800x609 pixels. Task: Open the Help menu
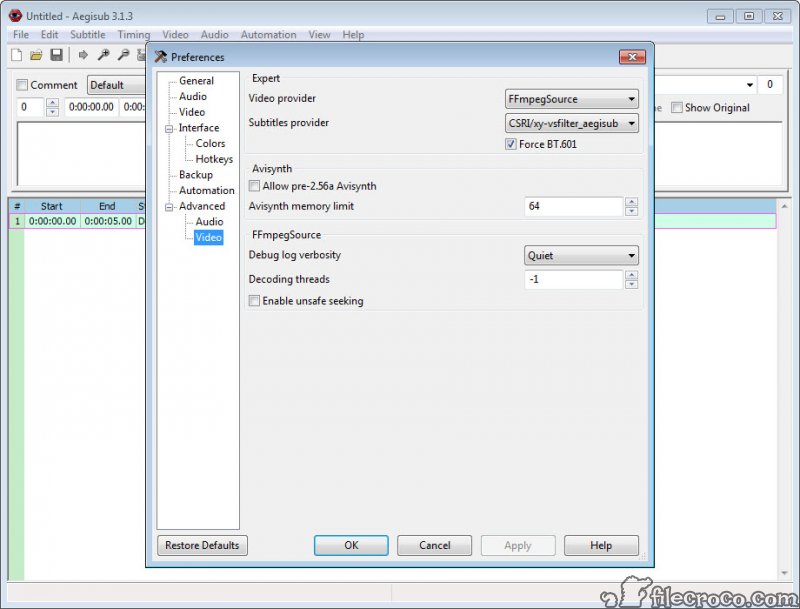pos(353,35)
